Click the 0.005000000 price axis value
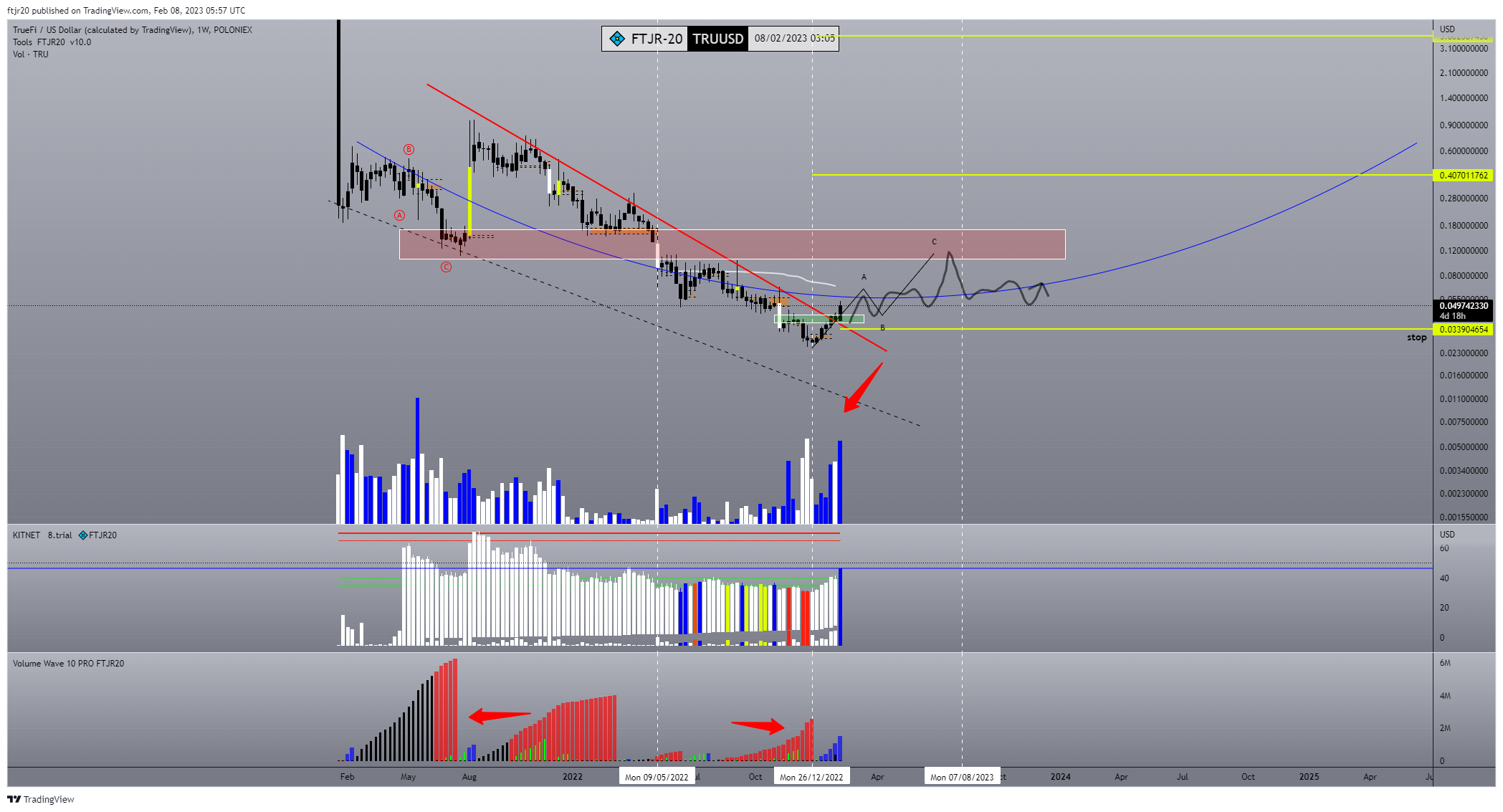 pyautogui.click(x=1464, y=447)
